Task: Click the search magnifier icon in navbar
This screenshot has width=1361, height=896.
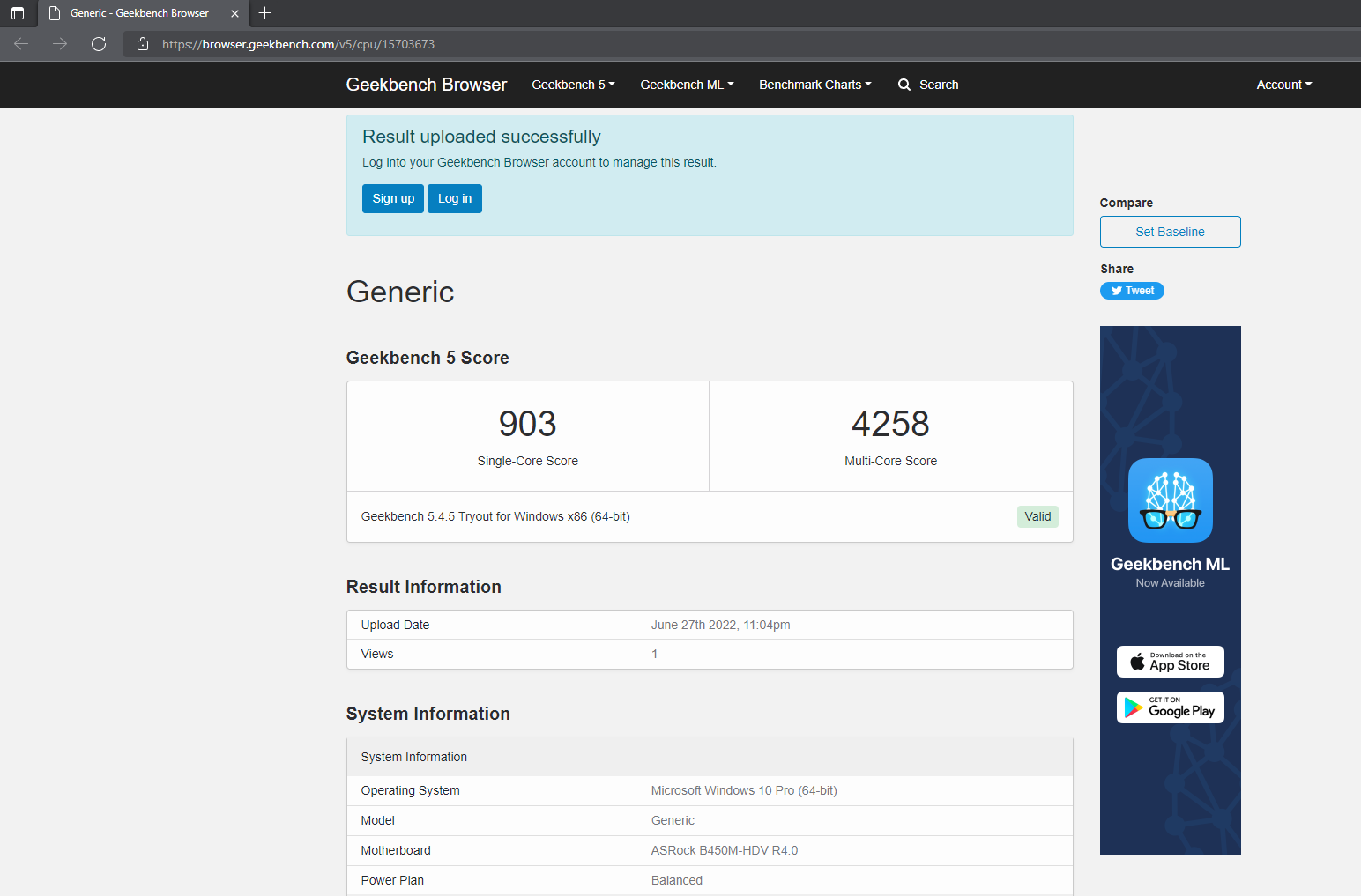Action: tap(904, 85)
